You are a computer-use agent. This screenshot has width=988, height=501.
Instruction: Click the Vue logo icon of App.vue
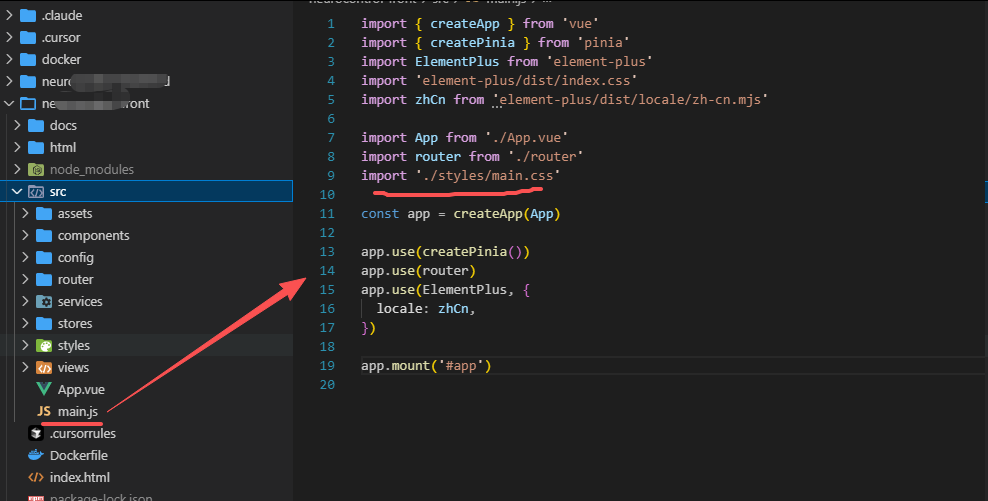[44, 389]
